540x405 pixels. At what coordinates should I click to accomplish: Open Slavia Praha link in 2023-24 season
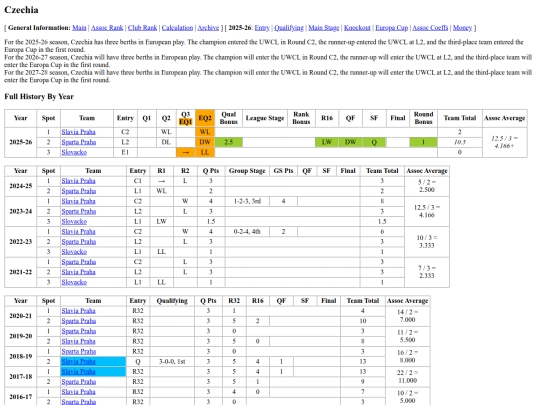pos(79,201)
